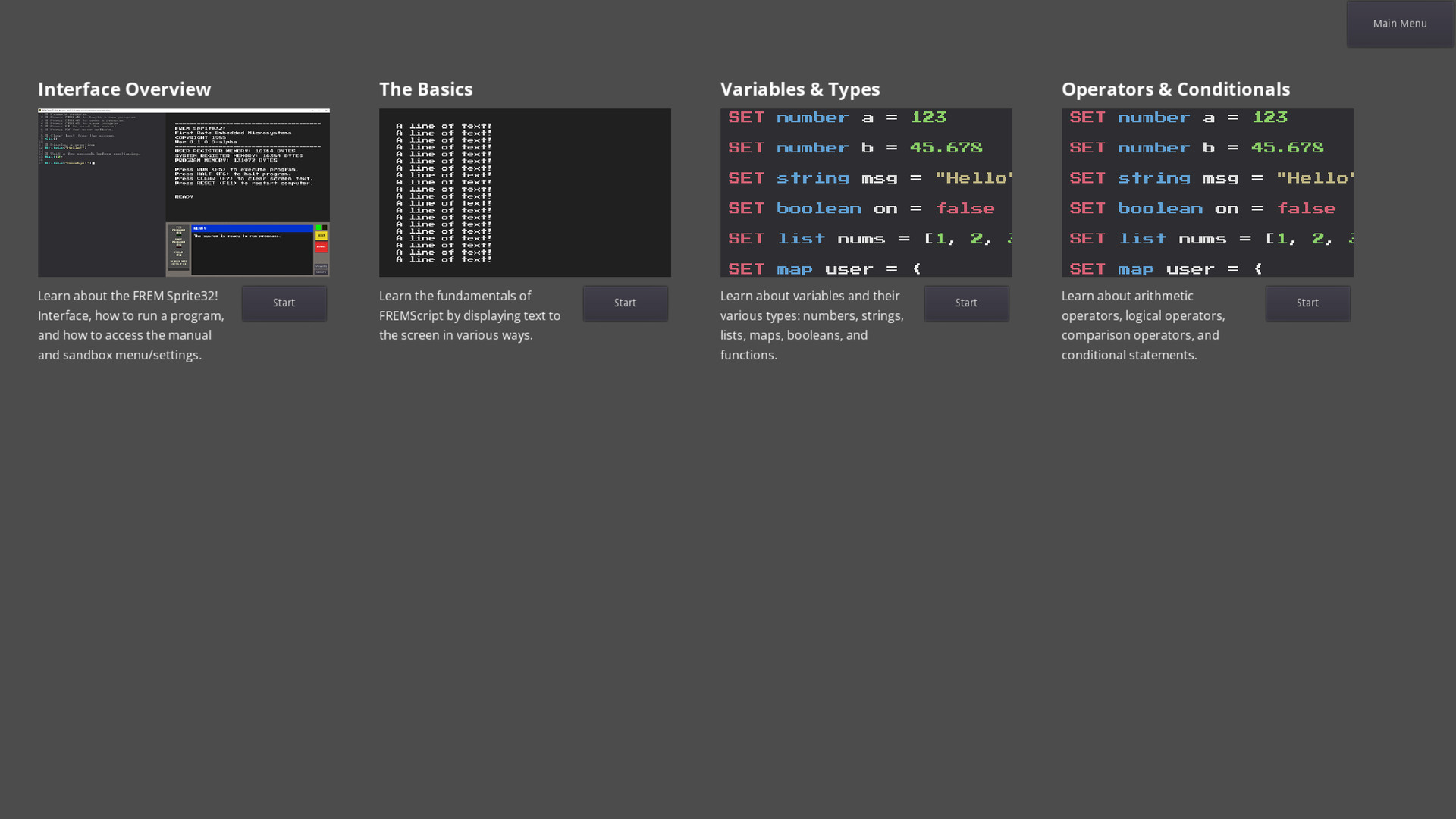Click The Basics heading text
Screen dimensions: 1456x819
coord(425,89)
